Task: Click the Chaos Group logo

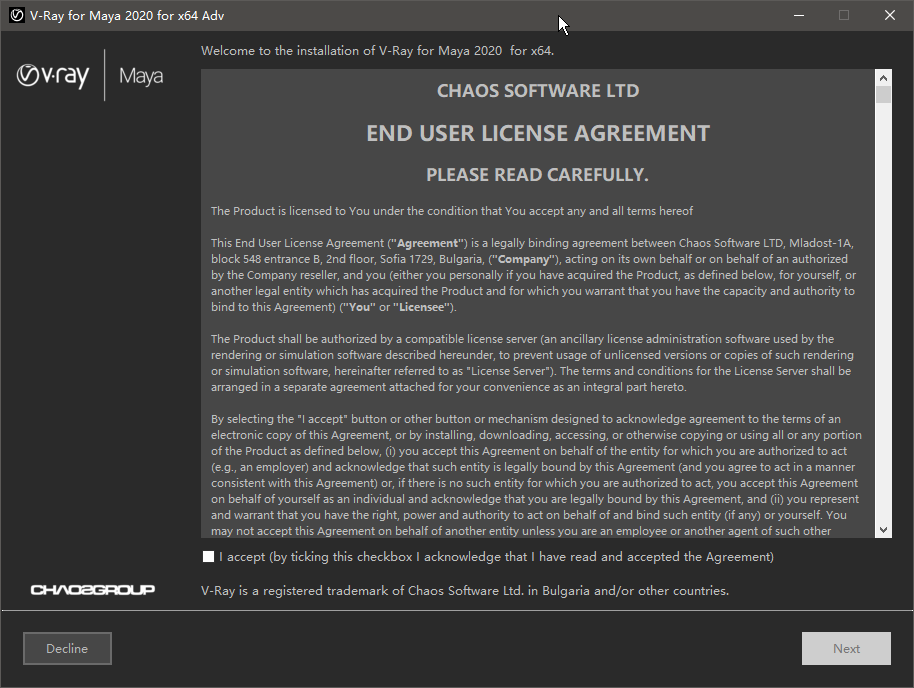Action: coord(93,590)
